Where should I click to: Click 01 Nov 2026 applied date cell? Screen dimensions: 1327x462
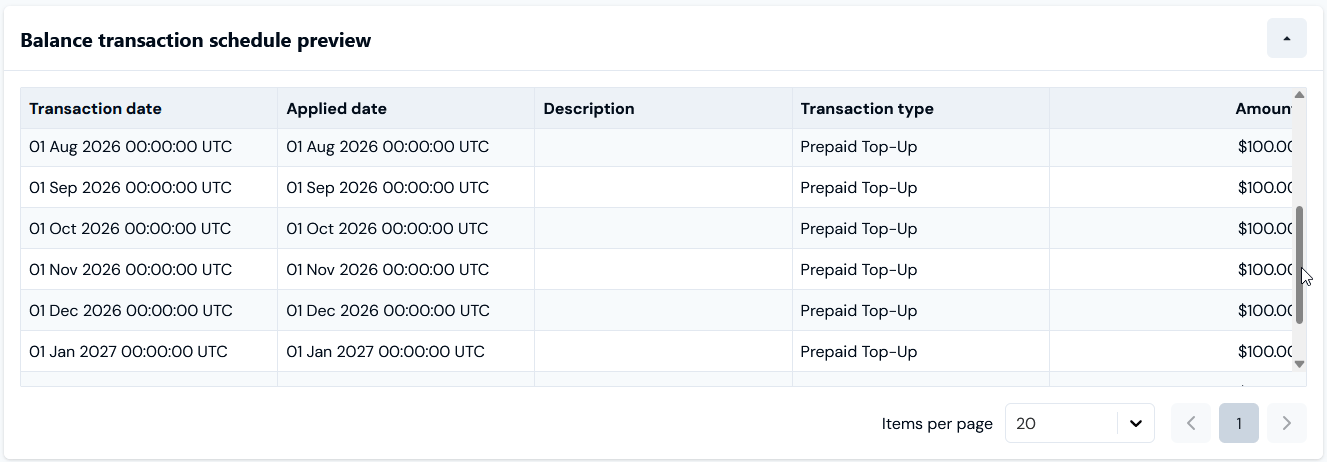coord(406,269)
